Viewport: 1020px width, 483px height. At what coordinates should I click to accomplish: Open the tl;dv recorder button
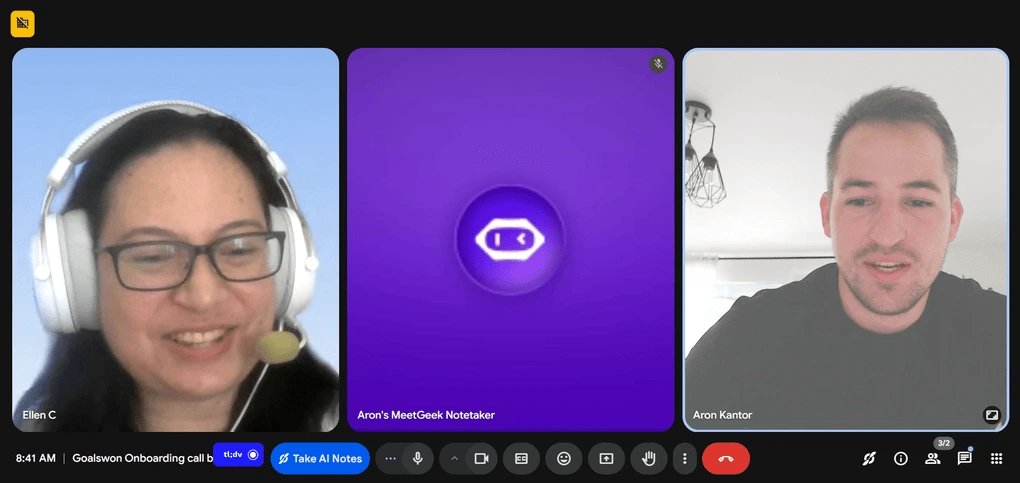[x=238, y=454]
